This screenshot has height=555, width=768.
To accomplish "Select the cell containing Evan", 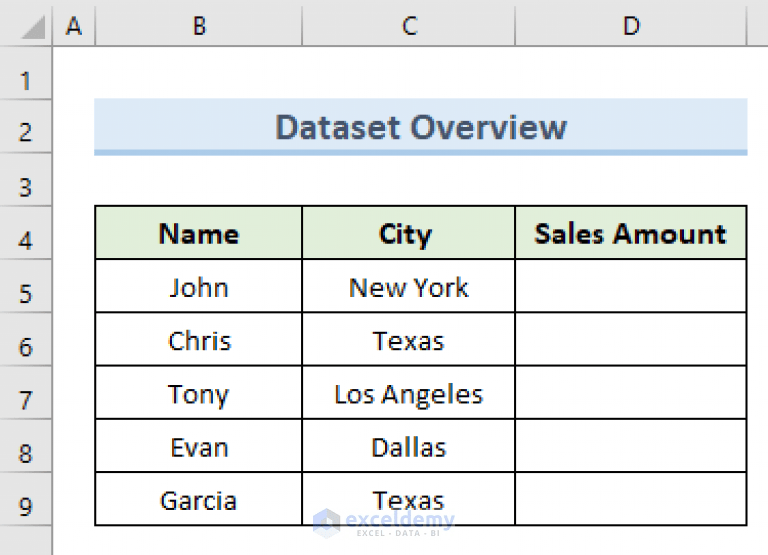I will tap(199, 446).
